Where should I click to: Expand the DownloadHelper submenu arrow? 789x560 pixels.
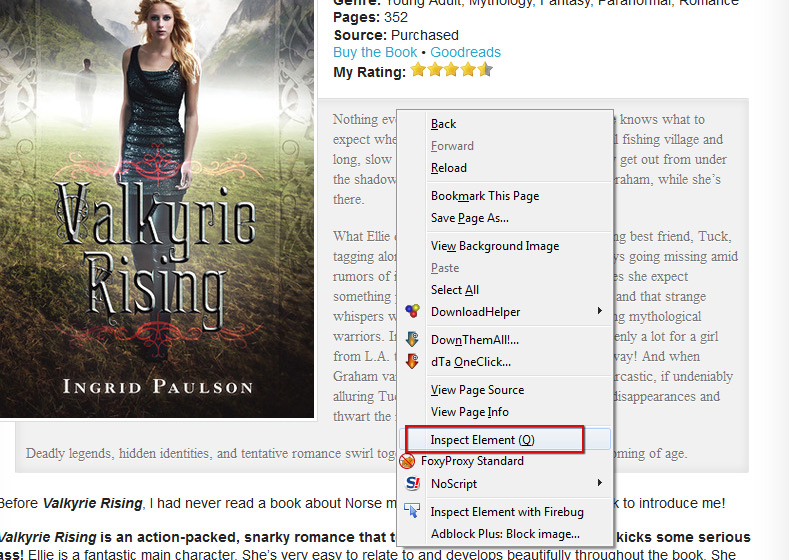[600, 311]
